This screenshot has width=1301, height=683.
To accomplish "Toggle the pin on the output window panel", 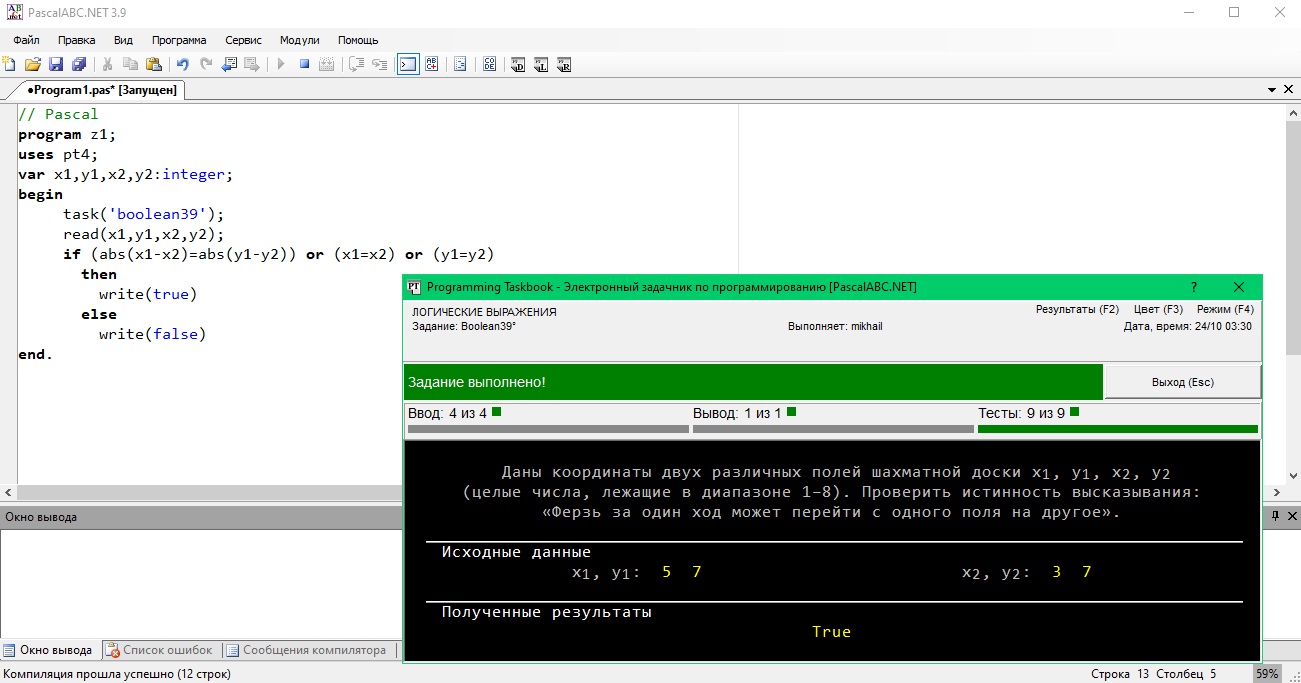I will click(1275, 516).
